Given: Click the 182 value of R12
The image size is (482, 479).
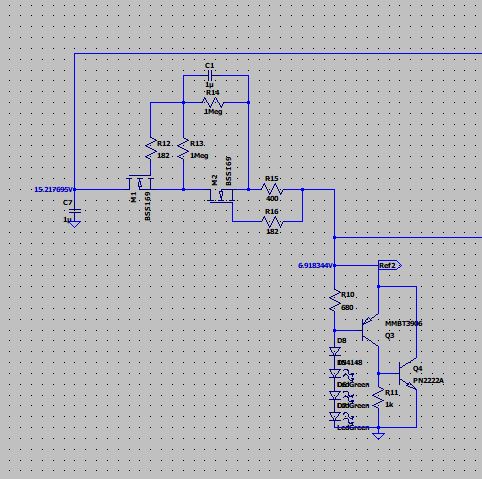Looking at the screenshot, I should (x=163, y=155).
